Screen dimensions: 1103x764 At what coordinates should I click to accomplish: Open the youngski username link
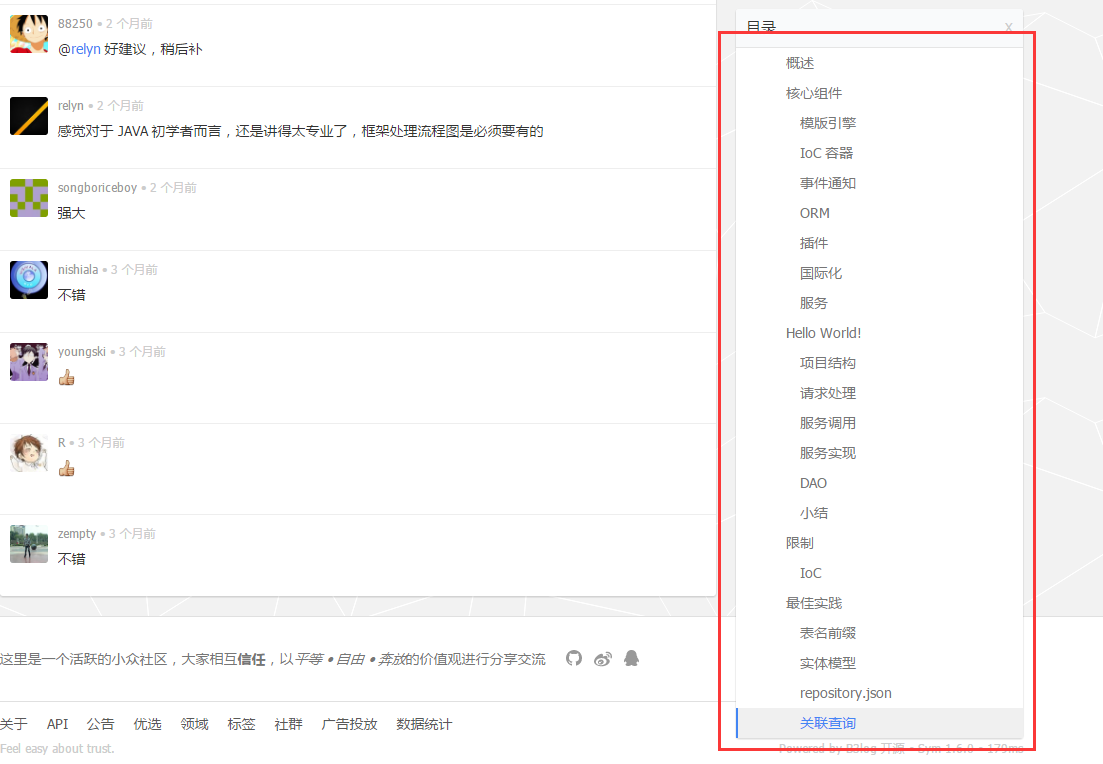[x=82, y=352]
